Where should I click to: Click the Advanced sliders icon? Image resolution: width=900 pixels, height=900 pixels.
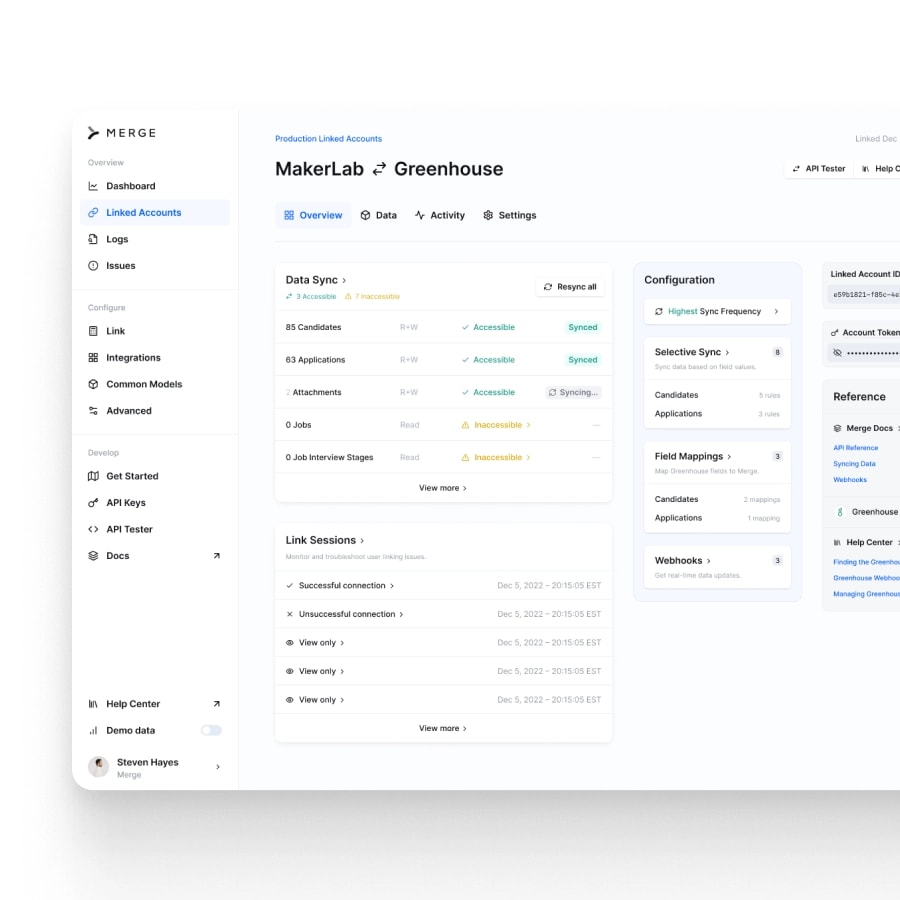93,411
